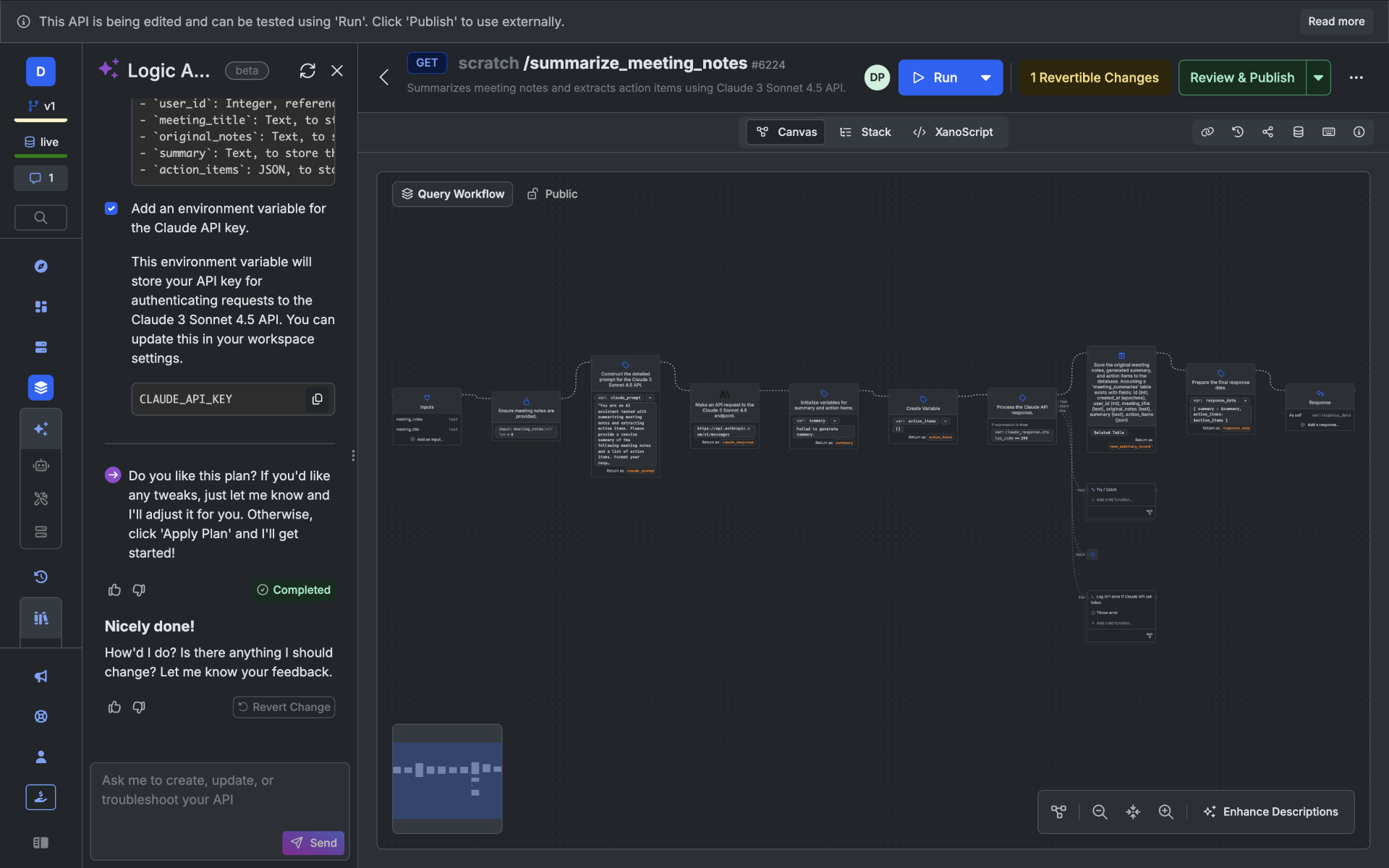Click the database icon in top-right toolbar
1389x868 pixels.
(x=1299, y=132)
